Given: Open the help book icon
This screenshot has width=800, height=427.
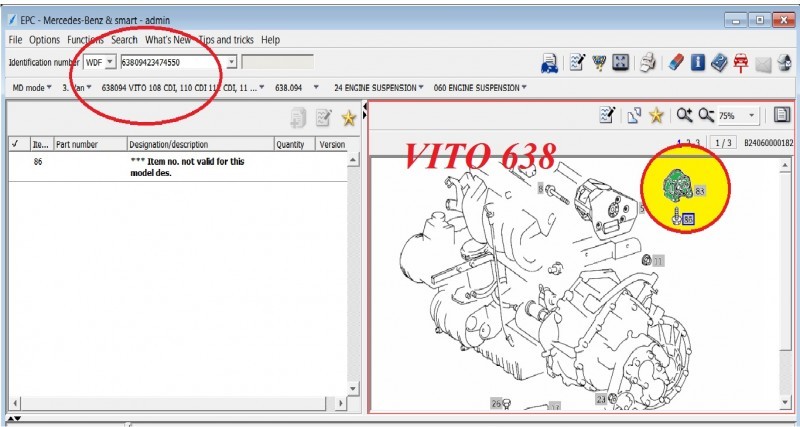Looking at the screenshot, I should pyautogui.click(x=719, y=63).
